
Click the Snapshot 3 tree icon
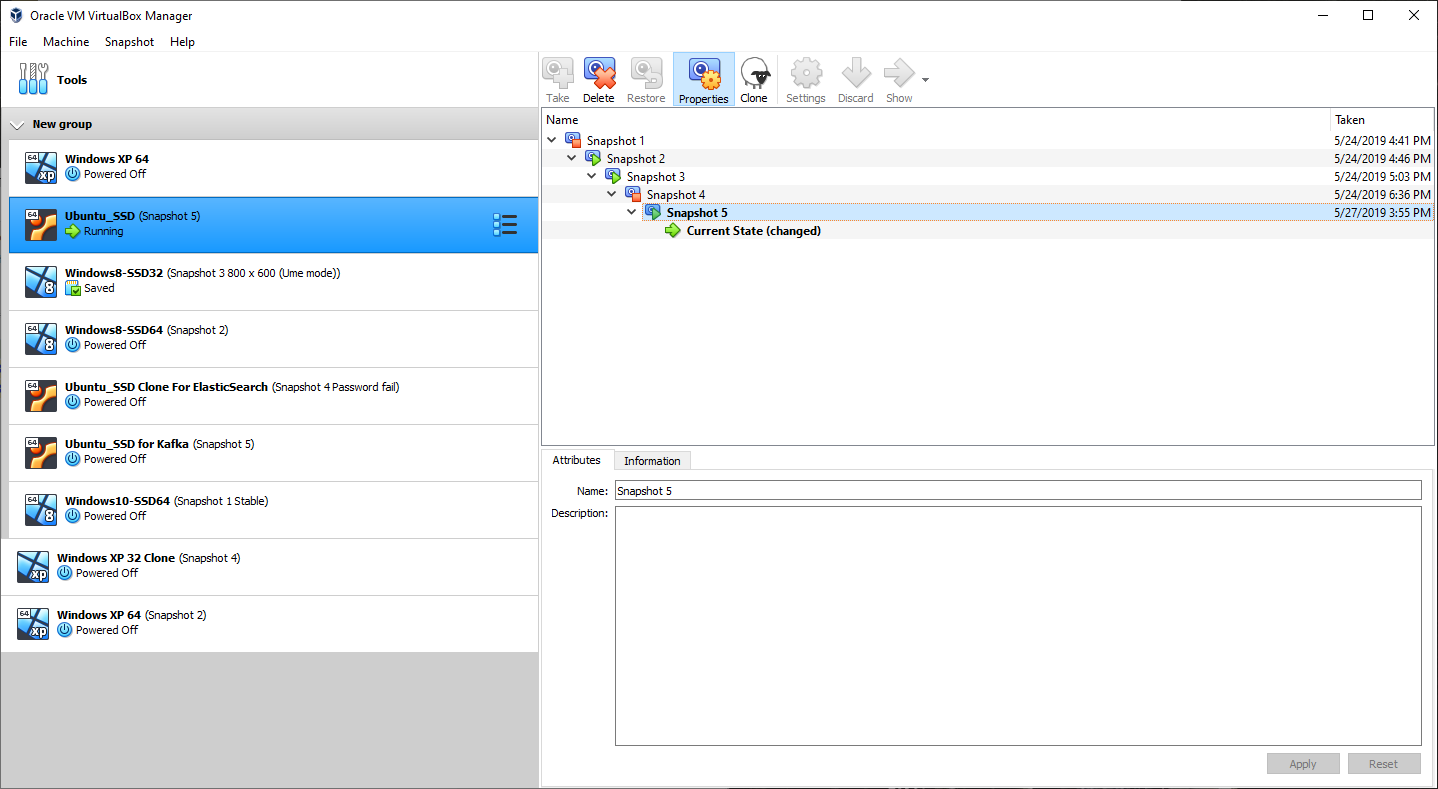[x=613, y=176]
